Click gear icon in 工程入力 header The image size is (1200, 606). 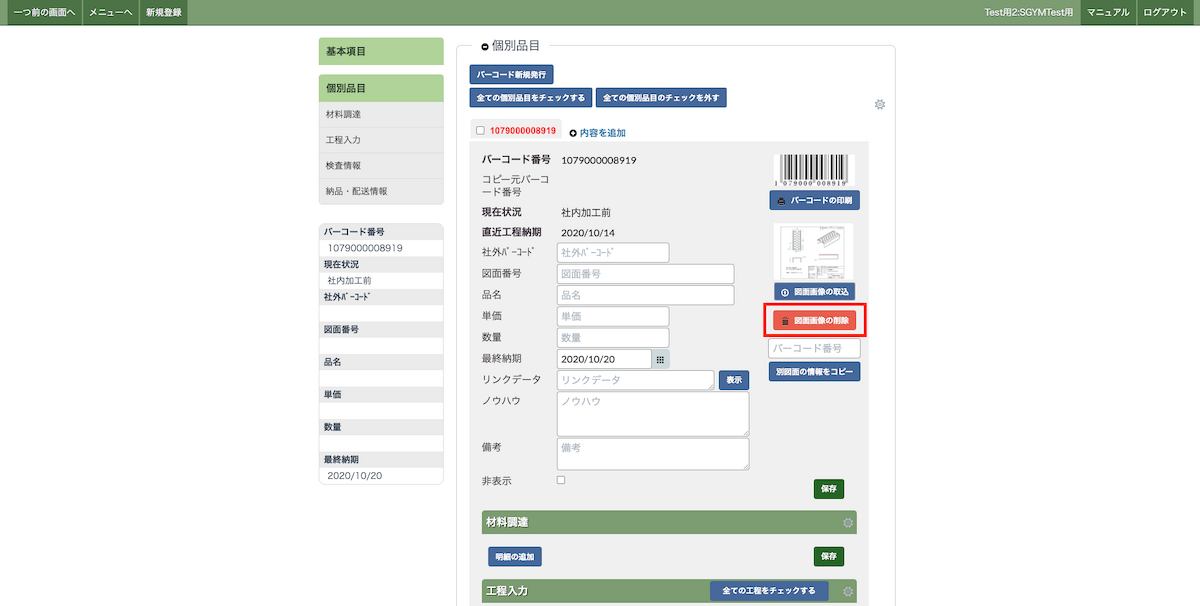point(848,591)
